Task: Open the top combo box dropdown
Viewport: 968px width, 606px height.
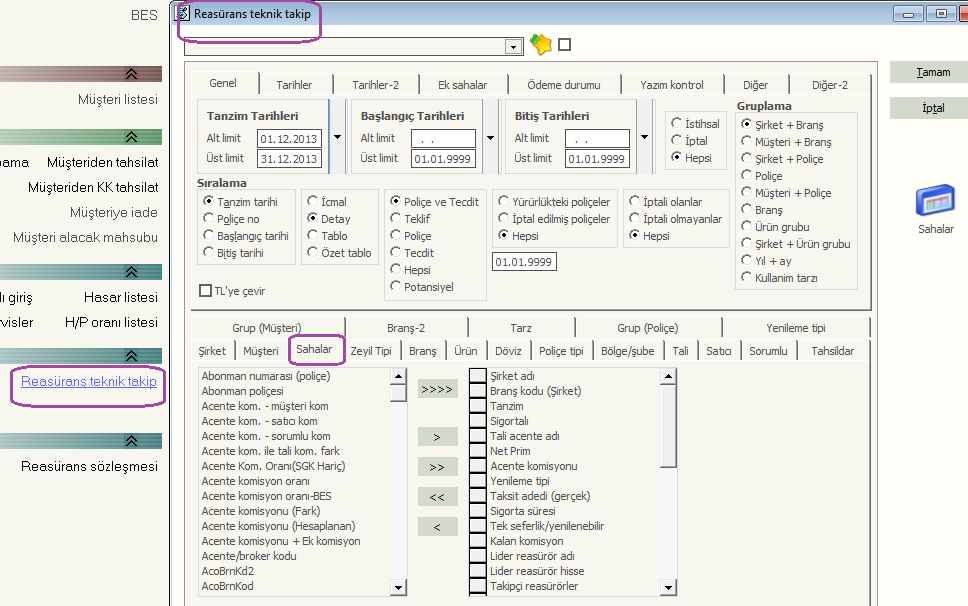Action: click(514, 47)
